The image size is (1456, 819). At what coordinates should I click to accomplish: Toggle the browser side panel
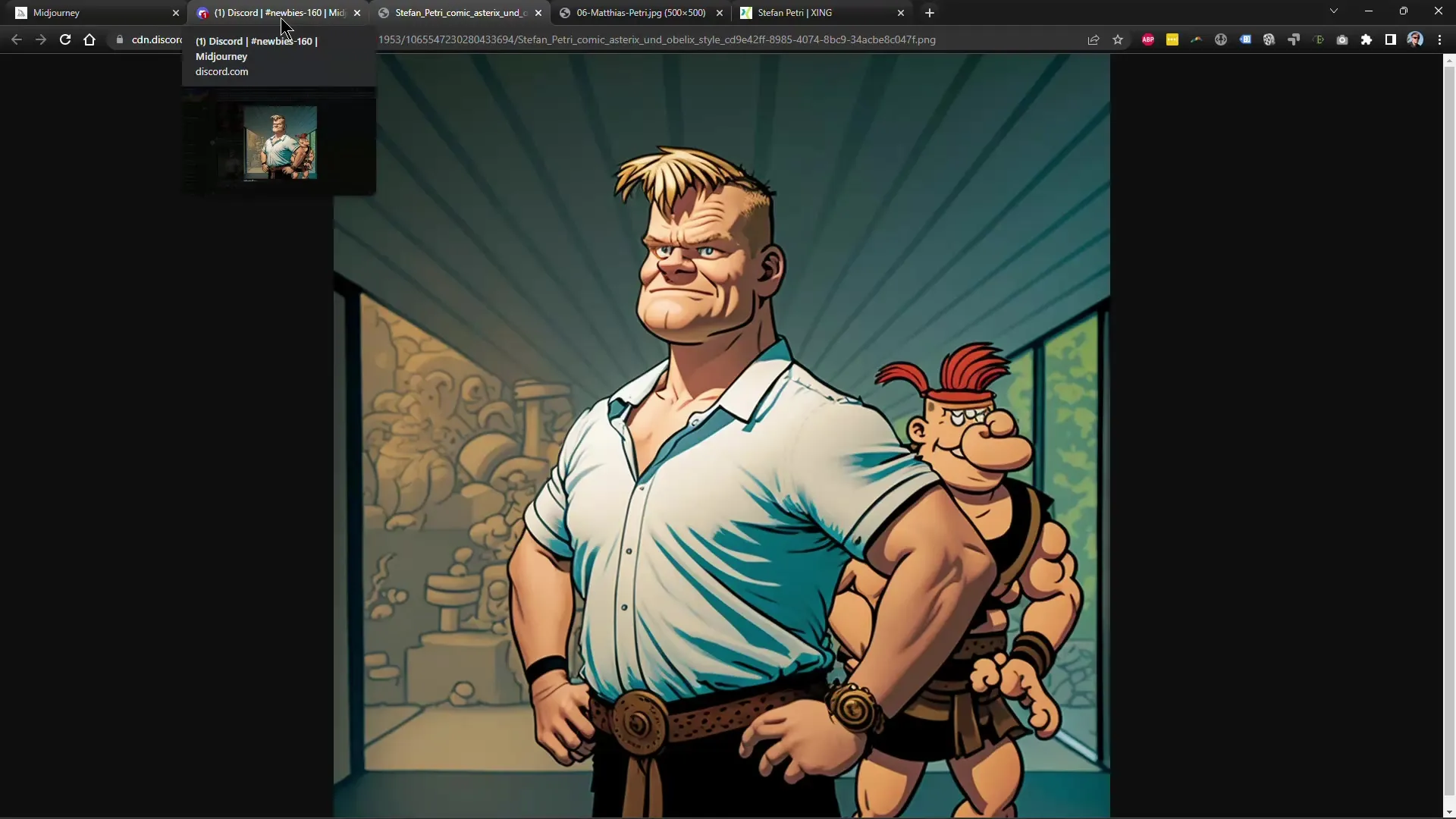tap(1391, 39)
